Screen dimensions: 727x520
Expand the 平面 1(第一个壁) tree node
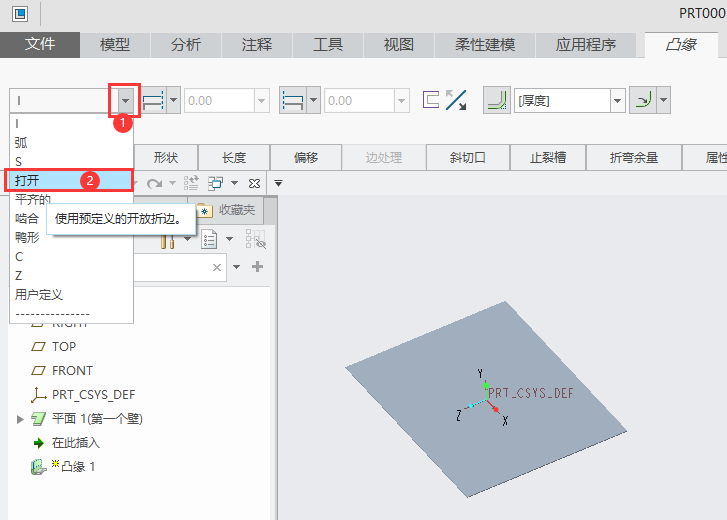click(20, 419)
